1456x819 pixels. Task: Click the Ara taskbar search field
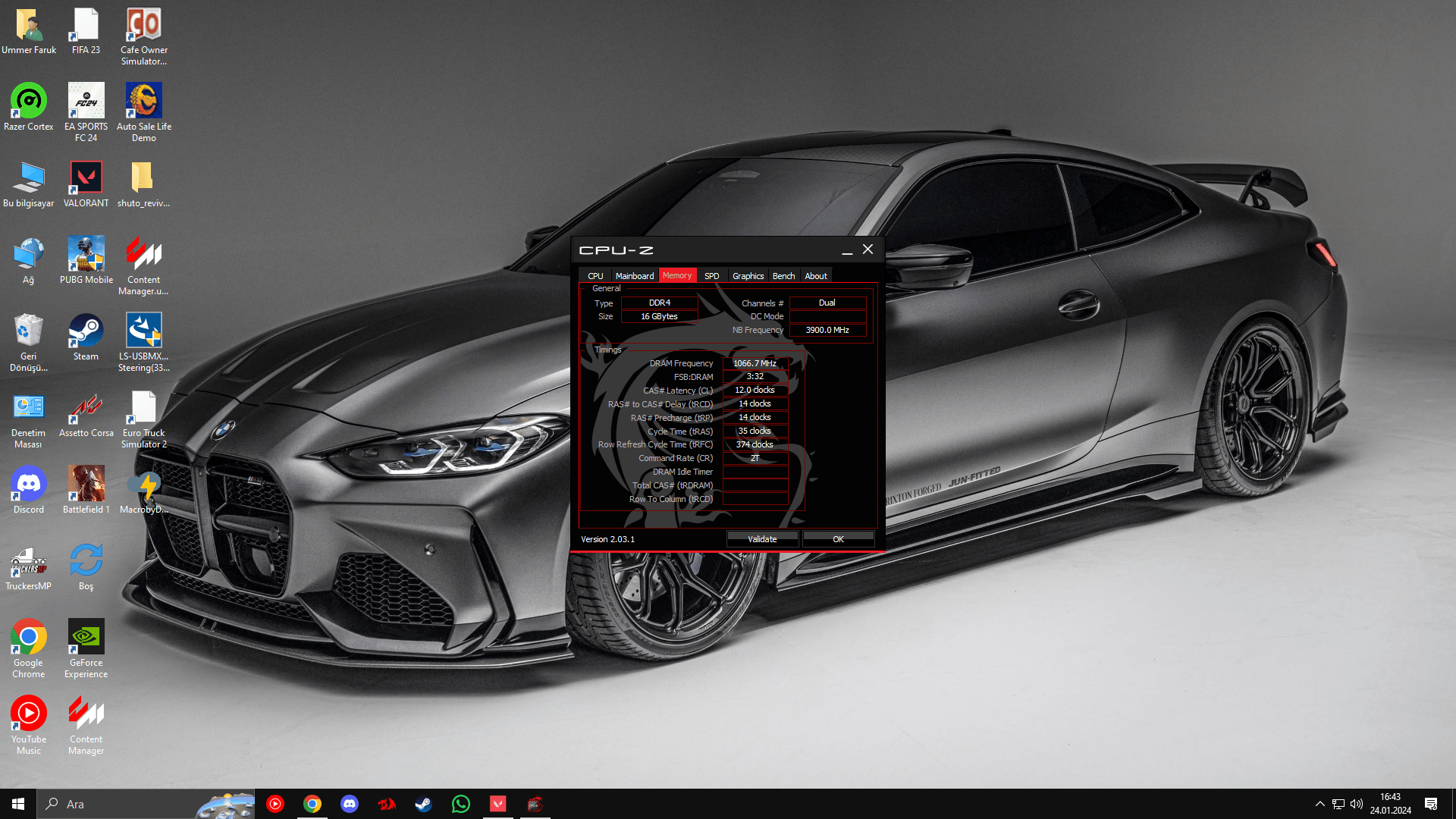coord(121,804)
